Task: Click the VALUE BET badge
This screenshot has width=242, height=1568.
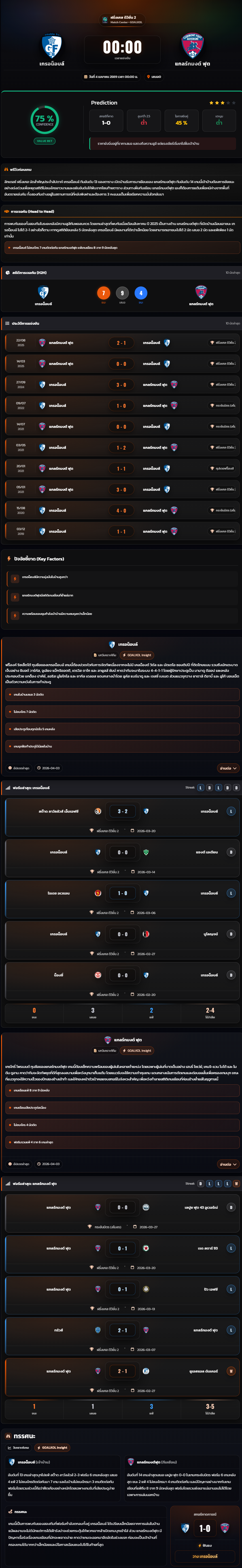Action: (44, 141)
